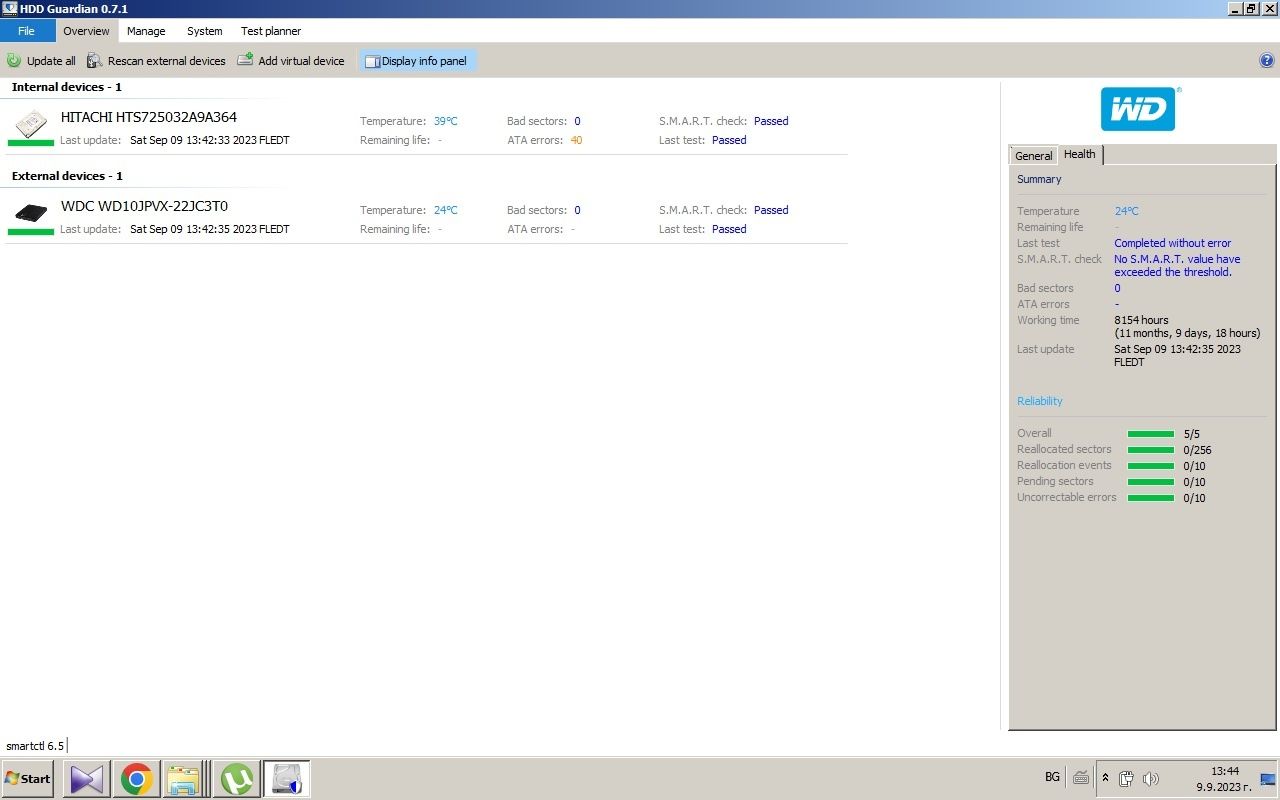Click Add virtual device

click(x=291, y=61)
